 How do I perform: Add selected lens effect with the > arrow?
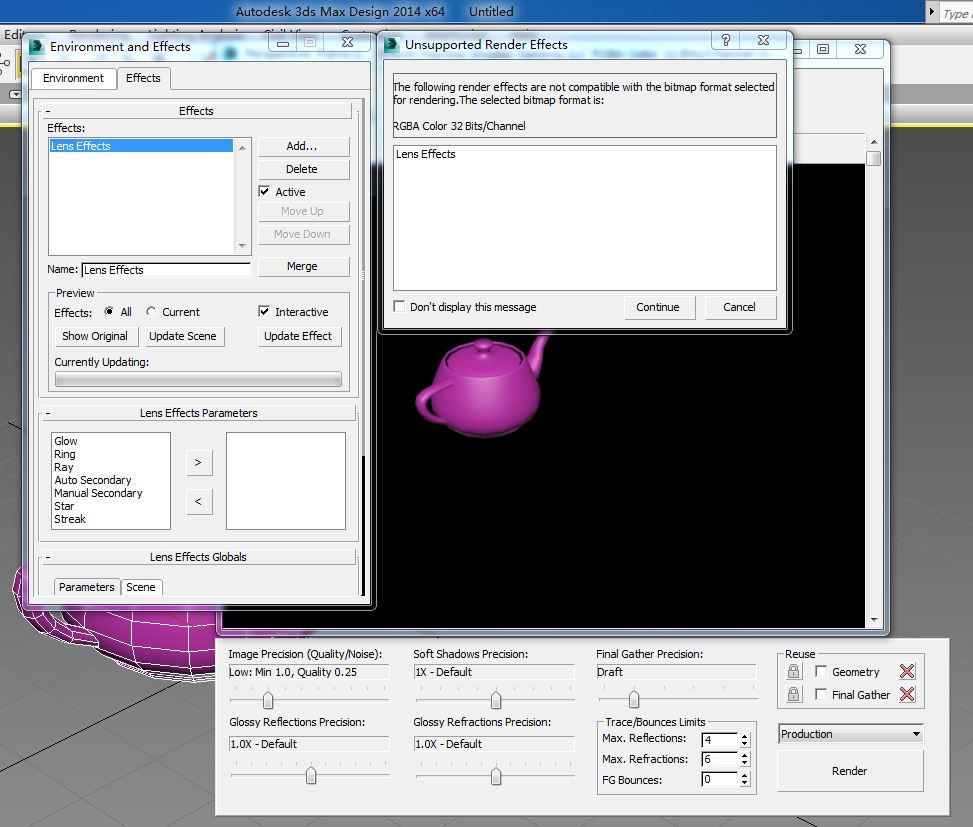pos(199,463)
